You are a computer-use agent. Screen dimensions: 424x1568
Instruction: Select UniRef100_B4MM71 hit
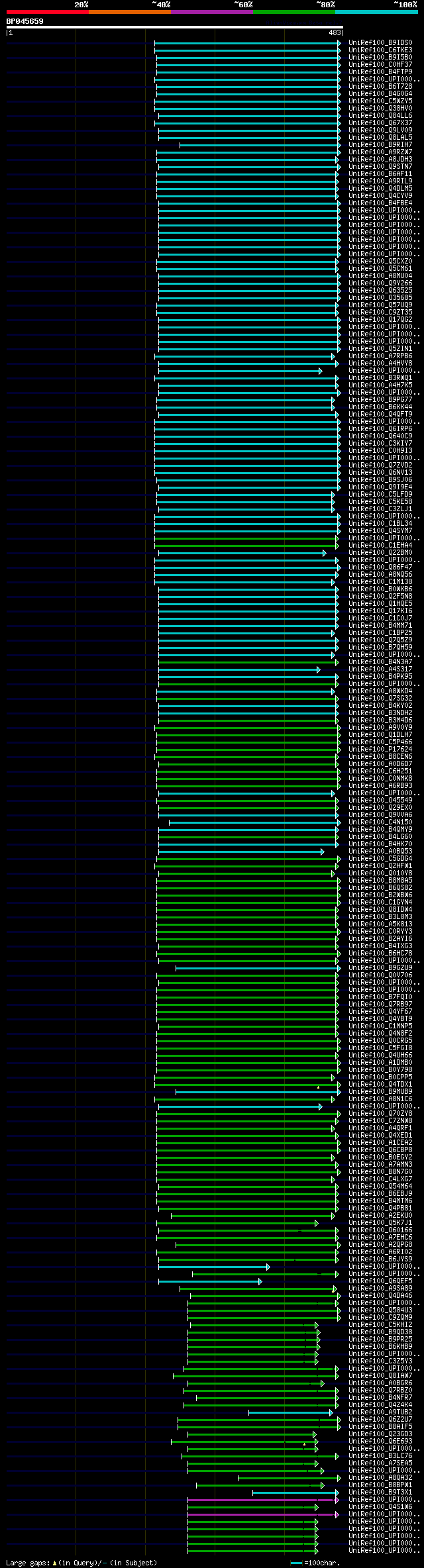pyautogui.click(x=380, y=625)
